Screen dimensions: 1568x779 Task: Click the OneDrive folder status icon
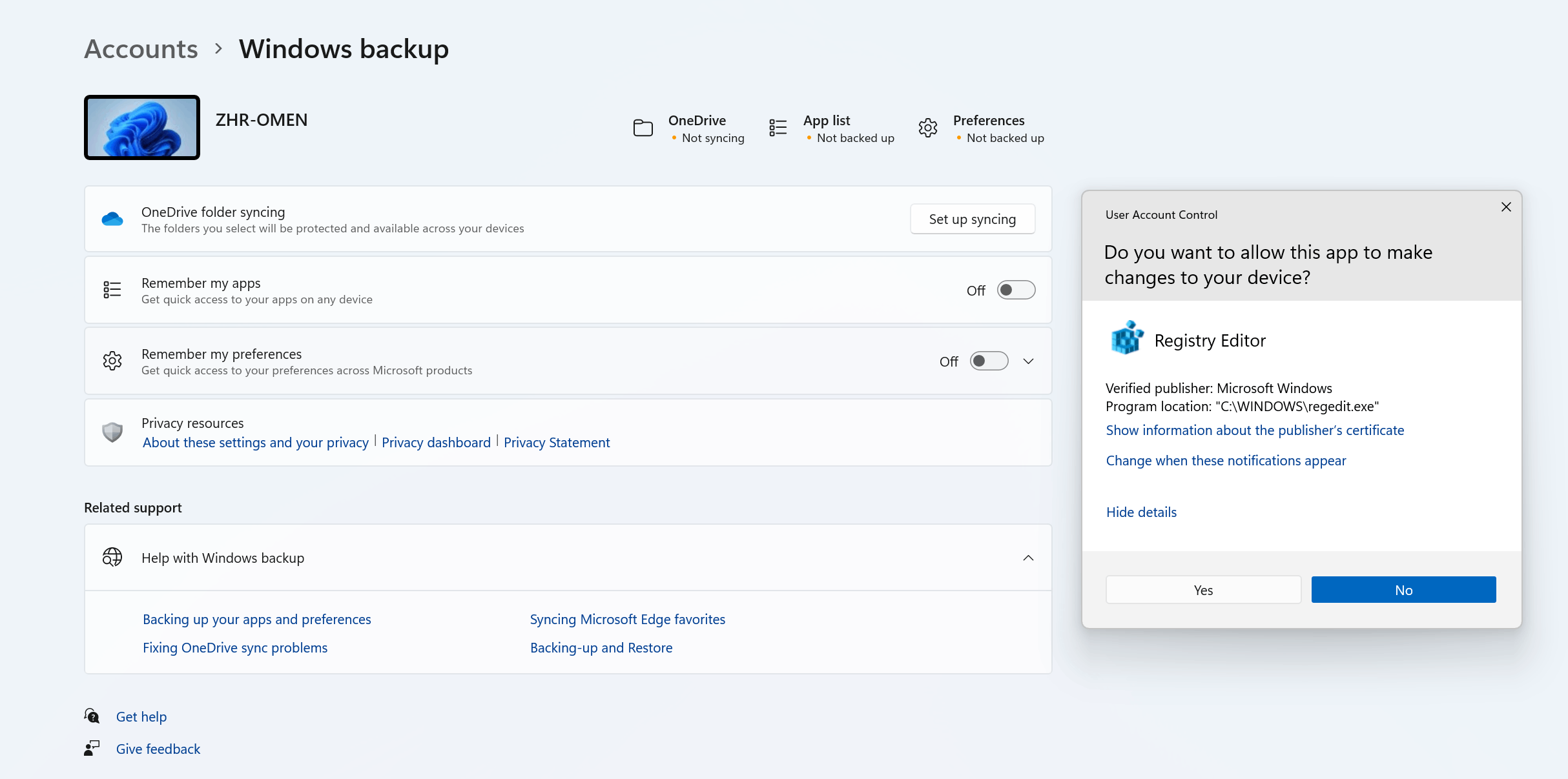(643, 128)
